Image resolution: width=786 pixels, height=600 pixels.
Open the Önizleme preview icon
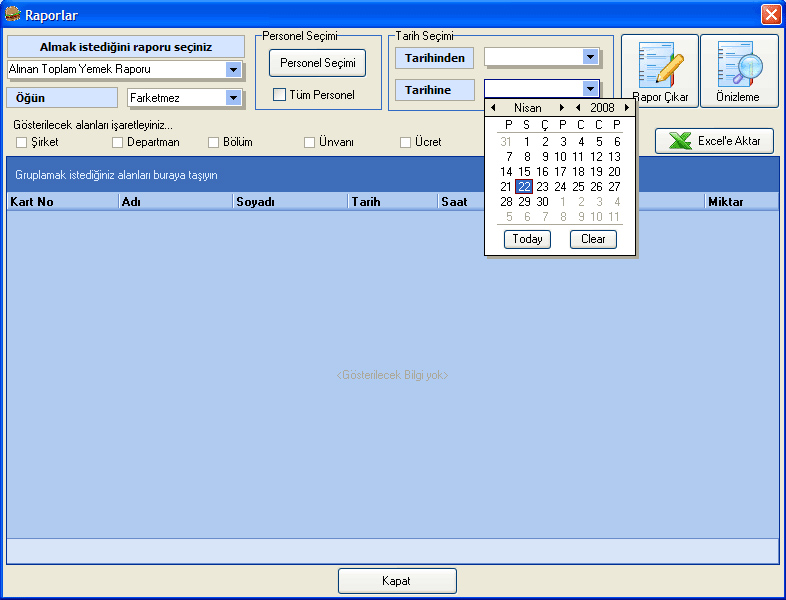[x=738, y=71]
